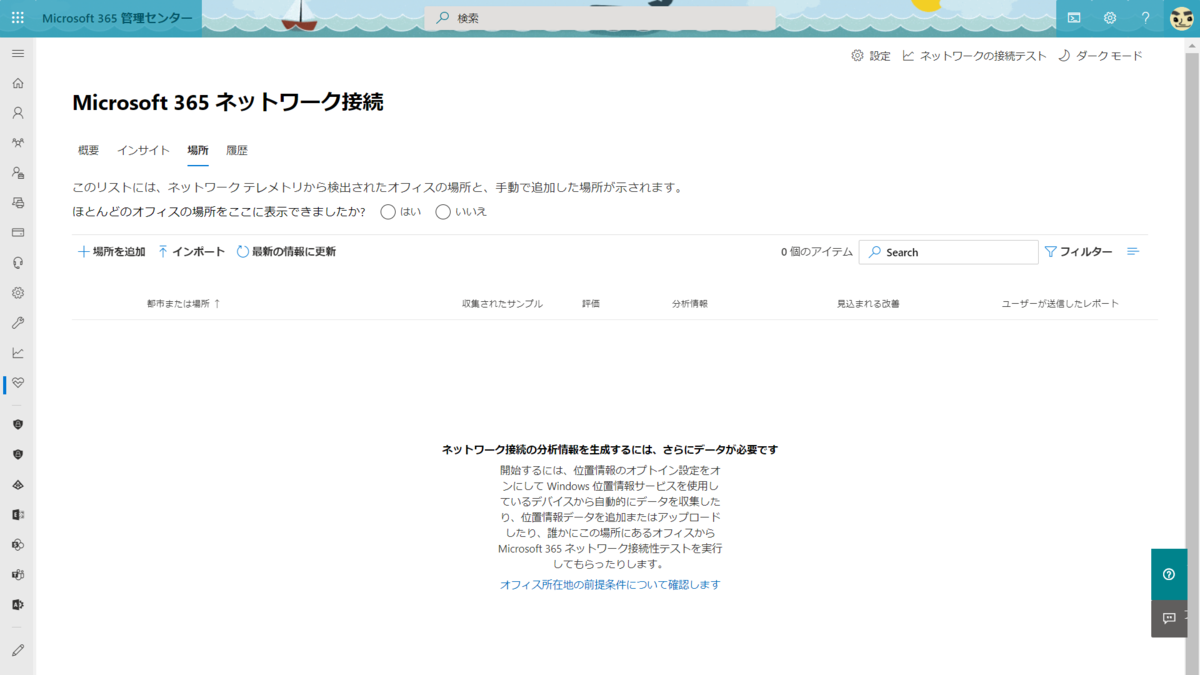The height and width of the screenshot is (675, 1200).
Task: Open the app launcher waffle icon
Action: click(18, 18)
